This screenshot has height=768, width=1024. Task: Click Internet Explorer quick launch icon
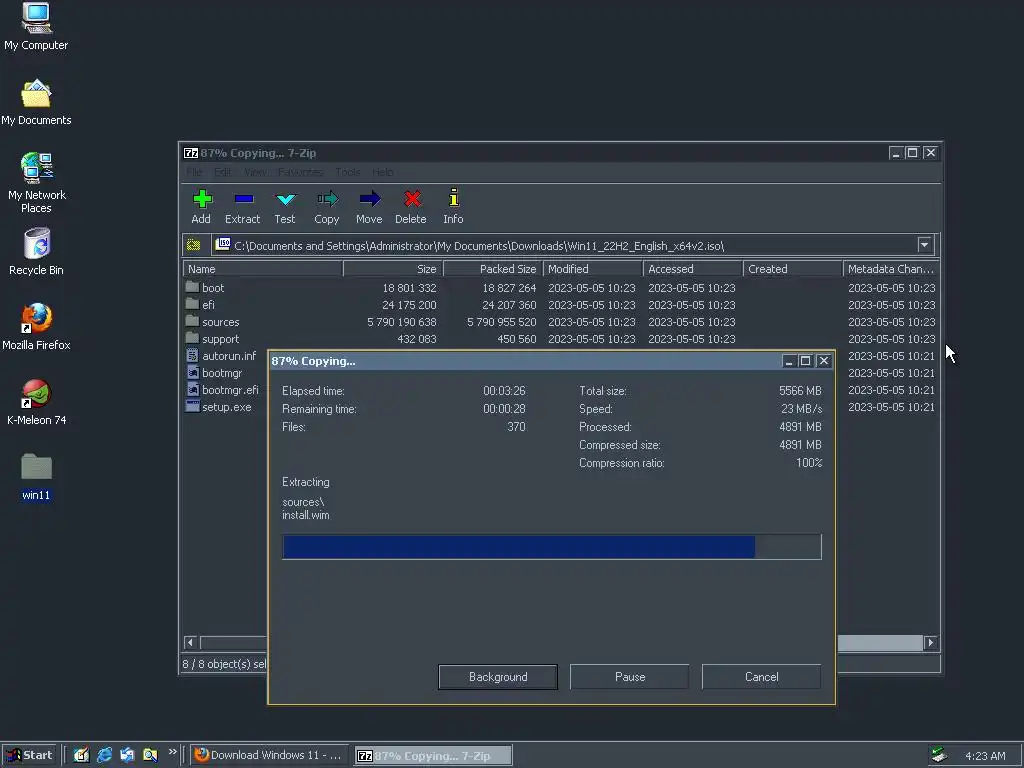(104, 756)
